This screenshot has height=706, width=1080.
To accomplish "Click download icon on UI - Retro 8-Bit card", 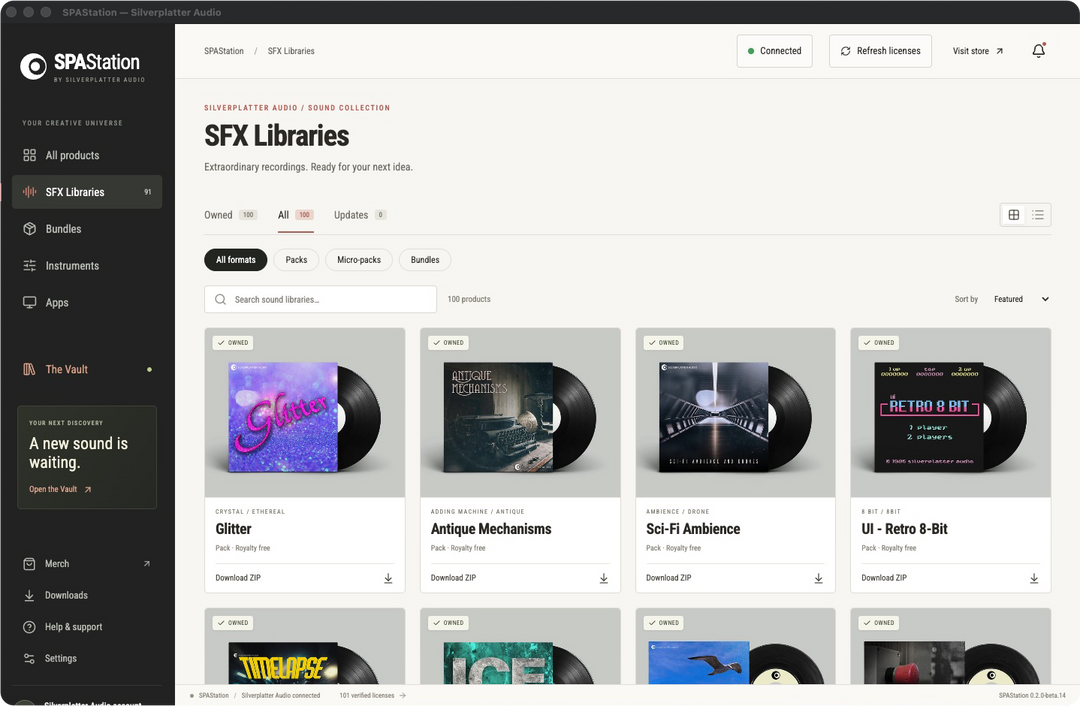I will [1034, 578].
